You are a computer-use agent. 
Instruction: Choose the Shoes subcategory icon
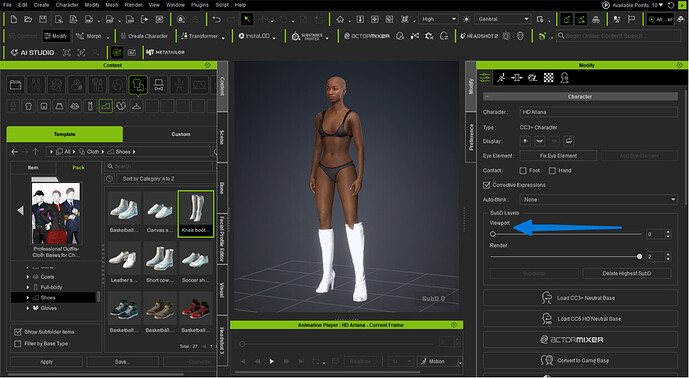[105, 106]
